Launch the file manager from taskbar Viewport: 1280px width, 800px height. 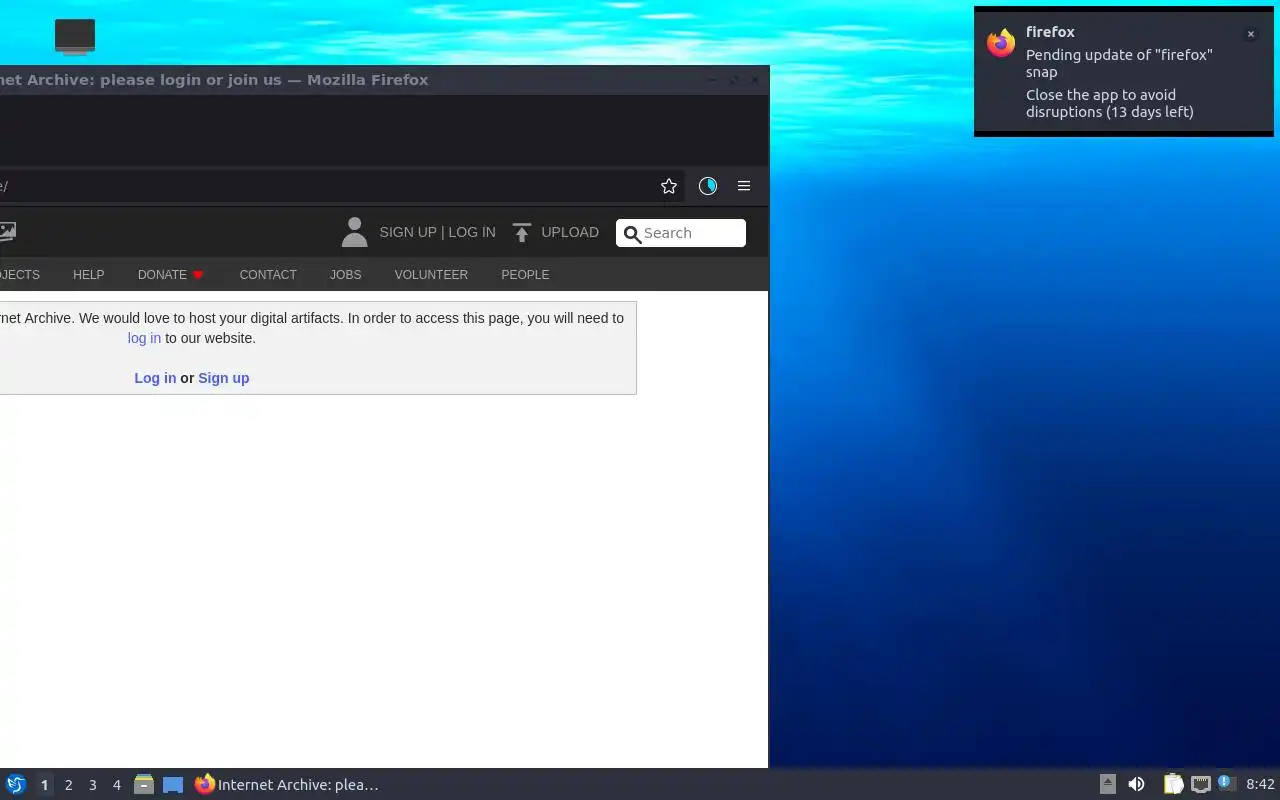(x=144, y=785)
